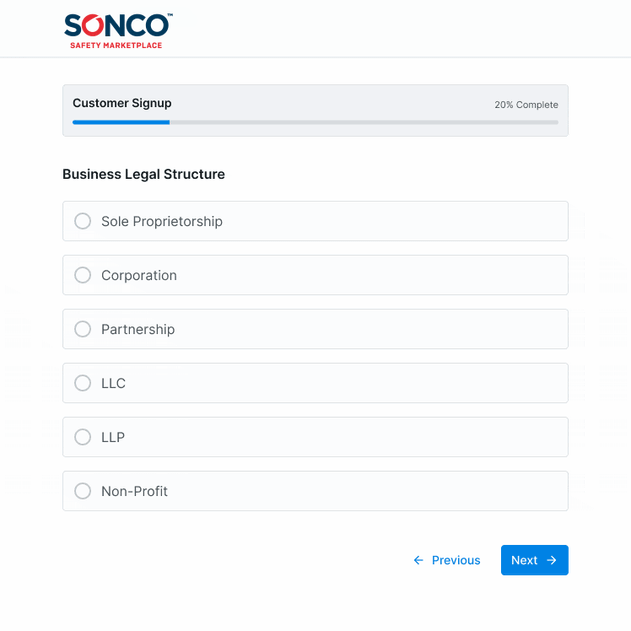Pick the Partnership radio circle
The image size is (631, 631).
pos(83,329)
